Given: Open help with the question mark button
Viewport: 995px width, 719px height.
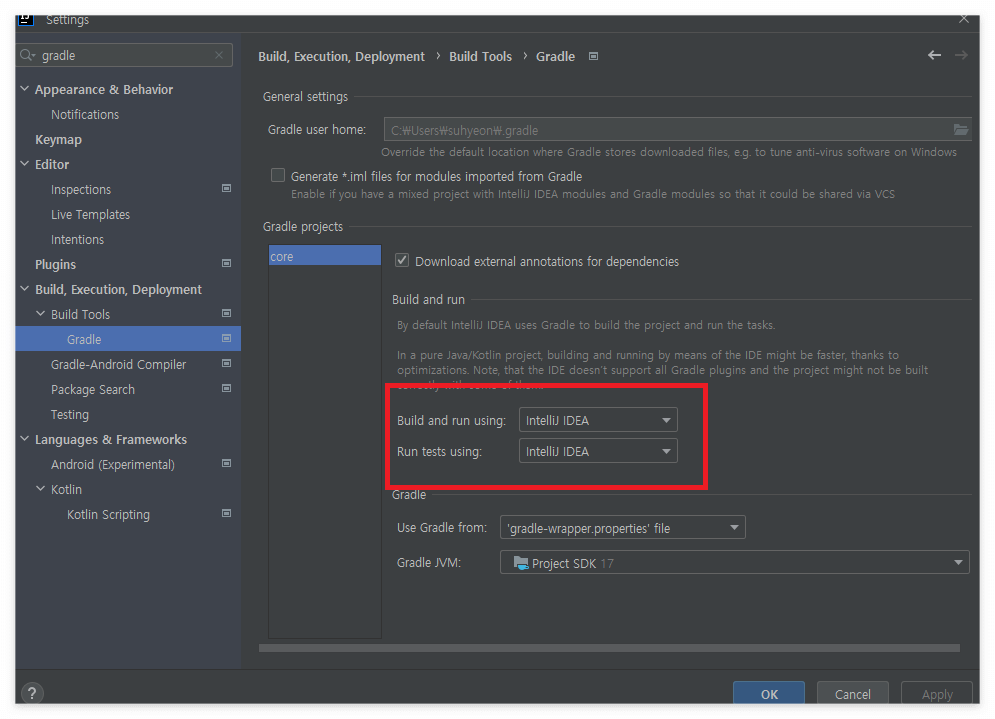Looking at the screenshot, I should click(x=32, y=693).
